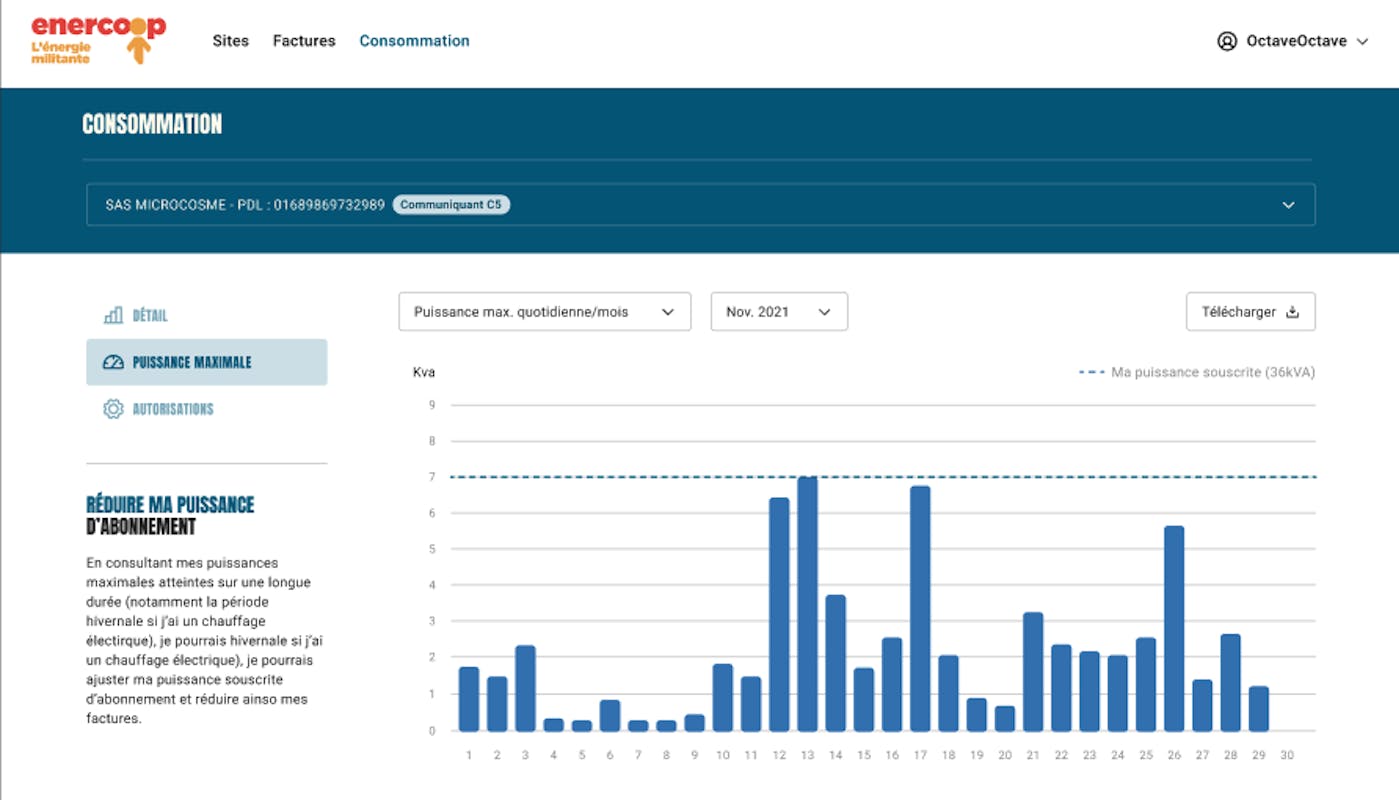The image size is (1399, 800).
Task: Click the Kva axis label
Action: point(424,373)
